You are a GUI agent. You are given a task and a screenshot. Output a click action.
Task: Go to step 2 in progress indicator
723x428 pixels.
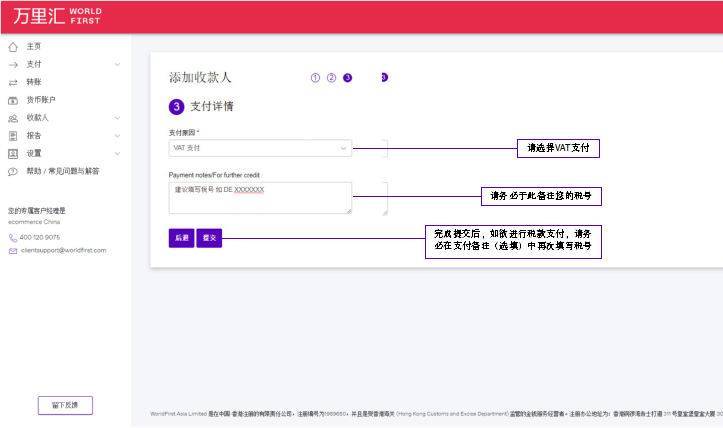pyautogui.click(x=331, y=77)
